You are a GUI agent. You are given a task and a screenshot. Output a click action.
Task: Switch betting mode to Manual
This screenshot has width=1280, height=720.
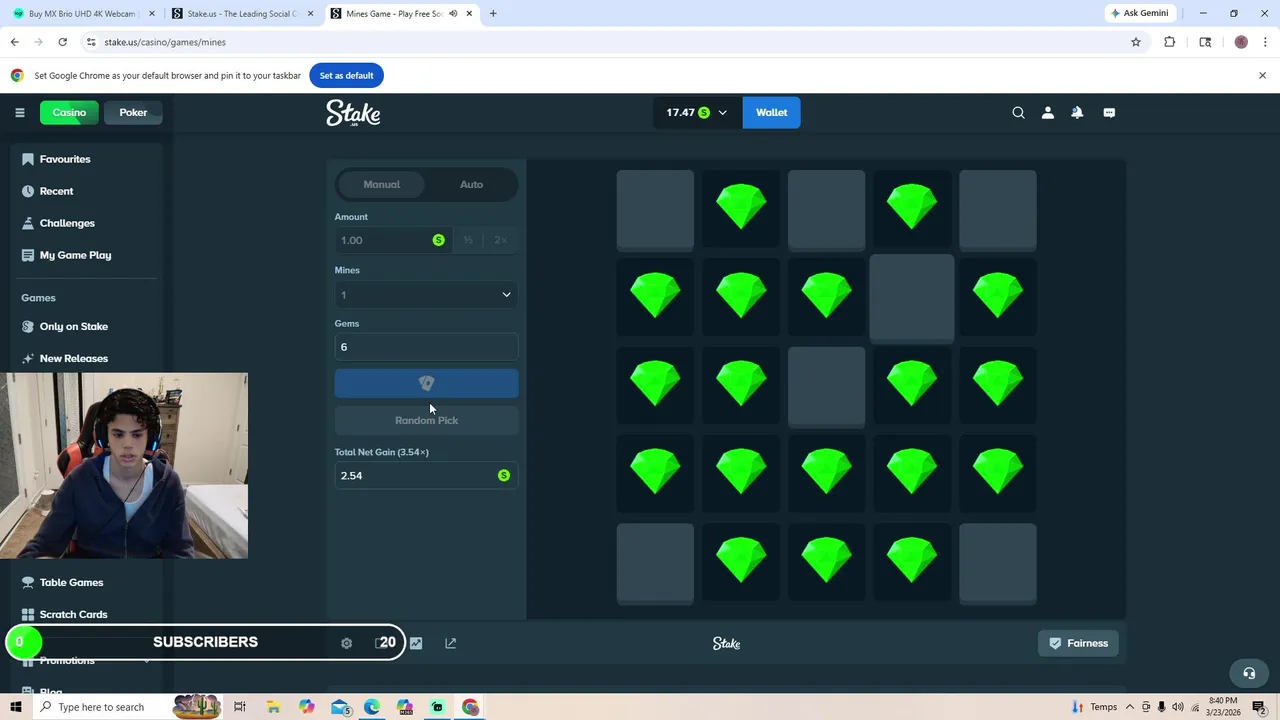point(381,184)
